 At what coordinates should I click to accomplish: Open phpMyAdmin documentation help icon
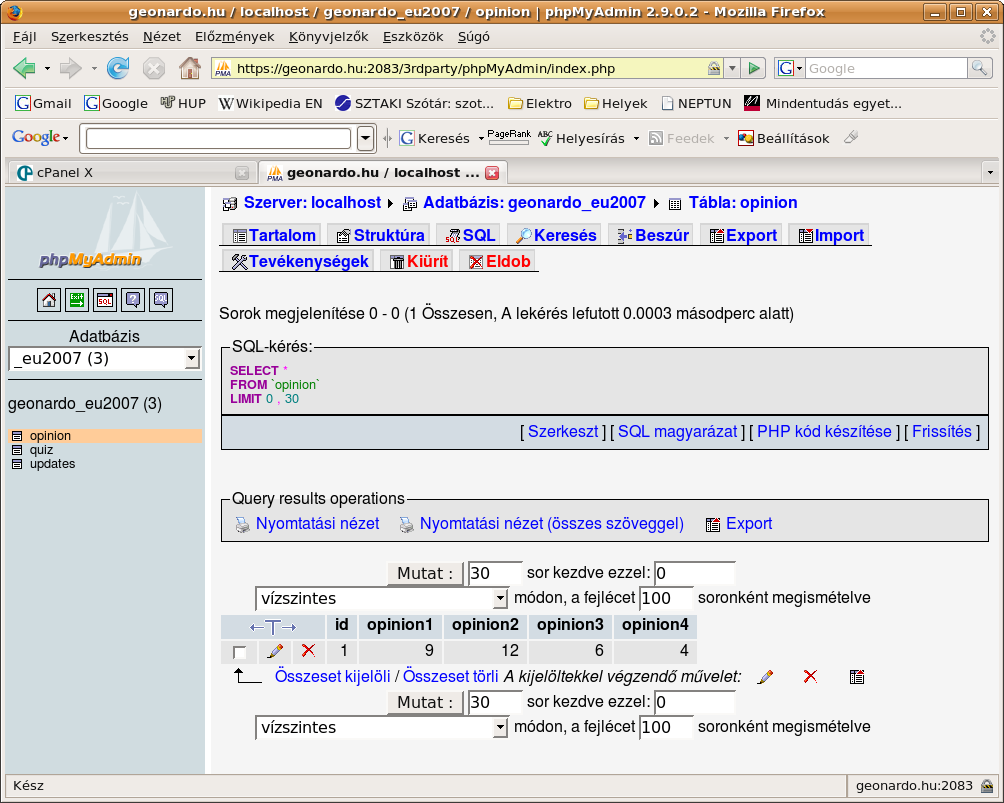(133, 300)
